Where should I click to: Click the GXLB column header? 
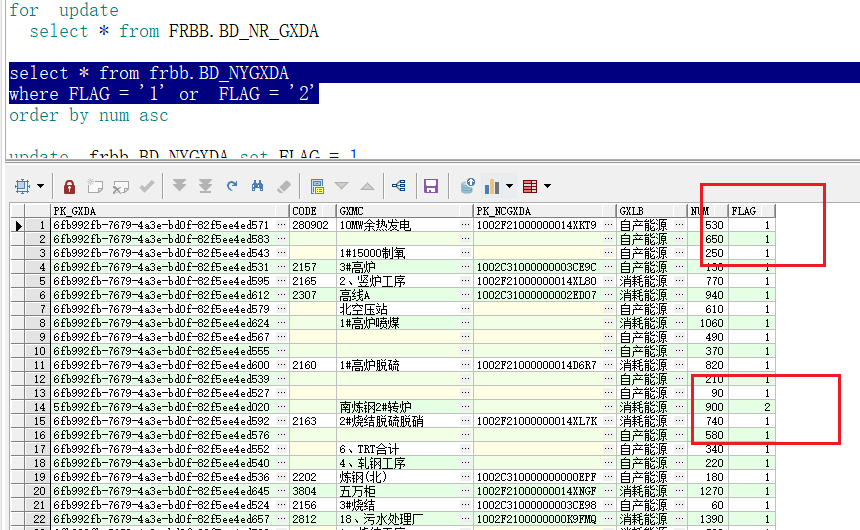pos(651,211)
